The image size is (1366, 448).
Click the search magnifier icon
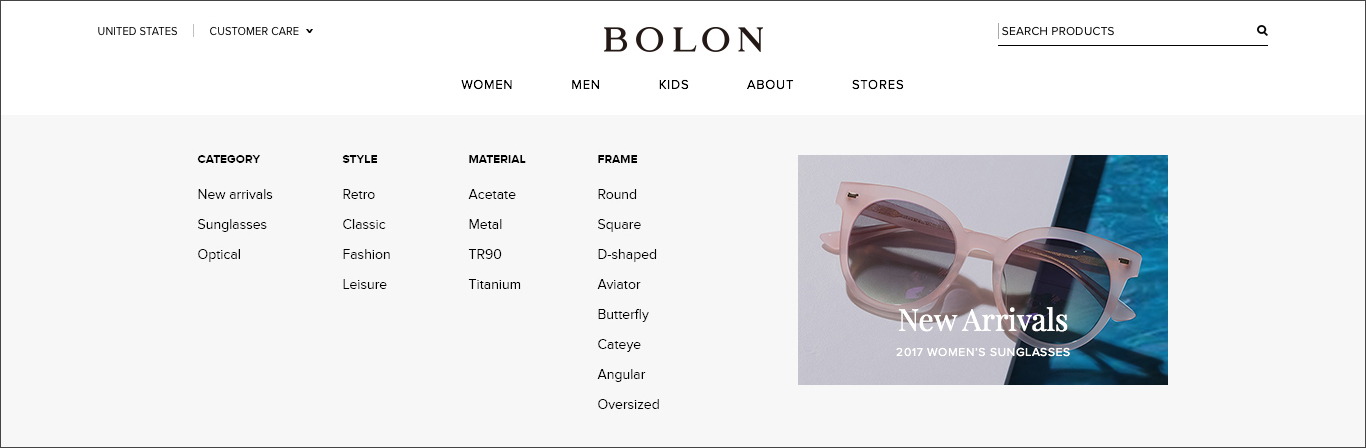point(1262,31)
